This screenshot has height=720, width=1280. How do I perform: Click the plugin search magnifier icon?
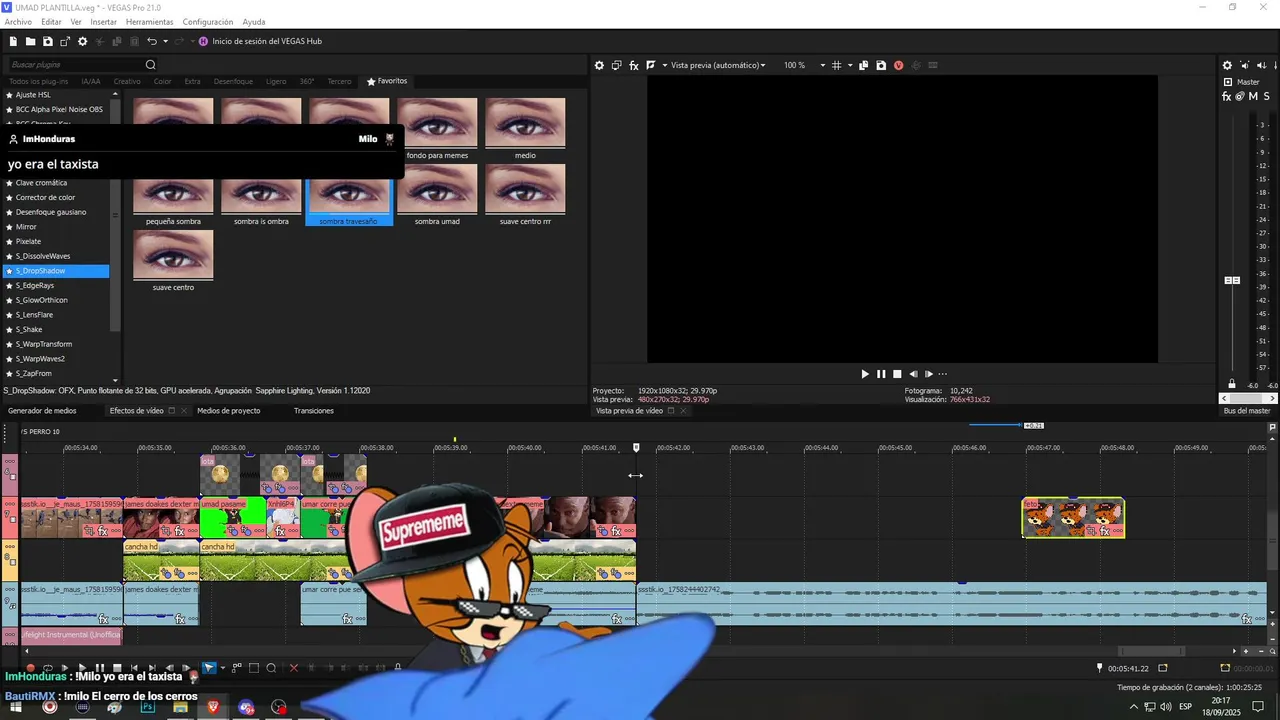151,65
